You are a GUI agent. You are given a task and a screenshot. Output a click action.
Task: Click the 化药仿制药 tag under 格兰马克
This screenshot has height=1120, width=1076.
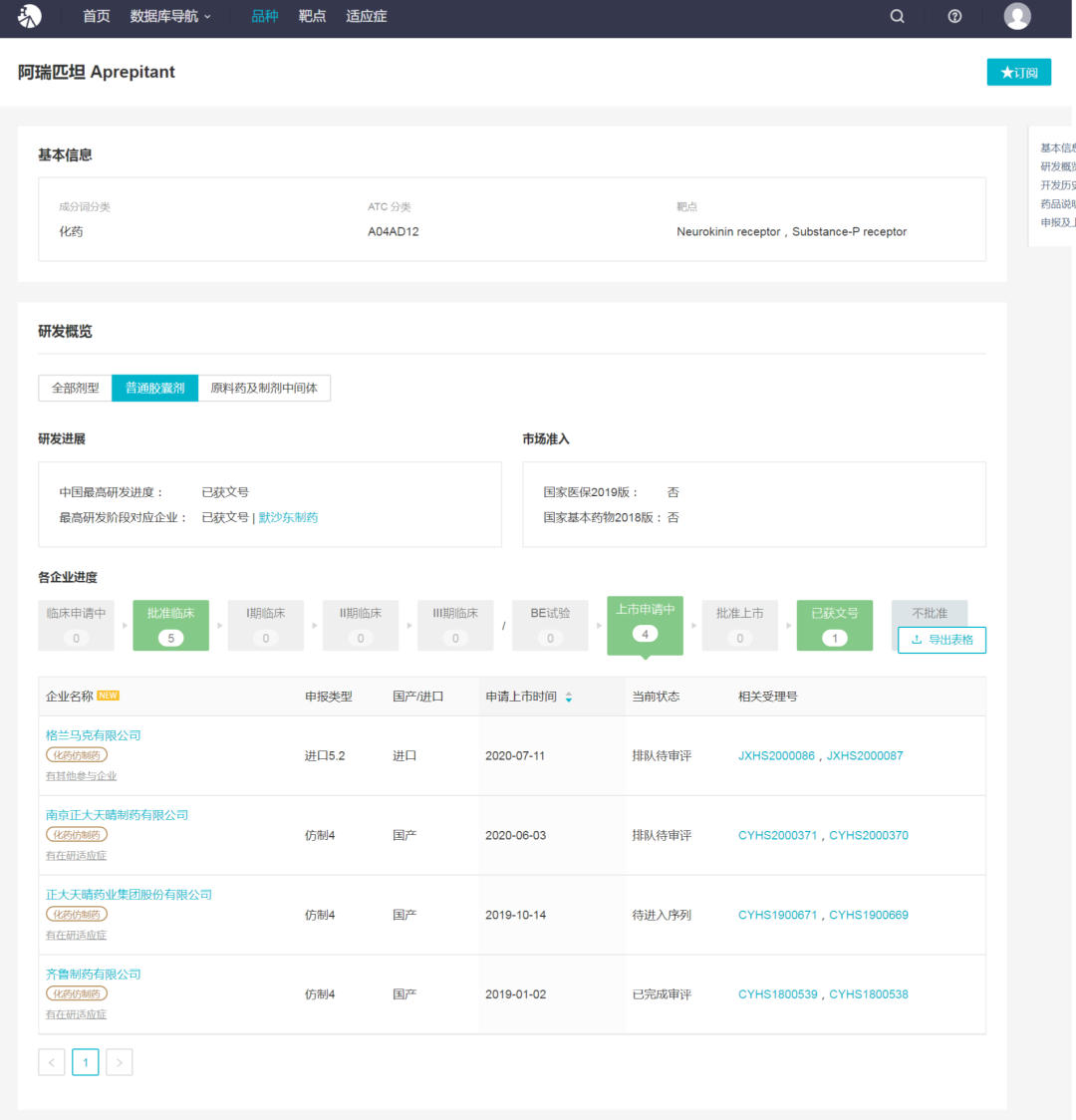pyautogui.click(x=77, y=755)
